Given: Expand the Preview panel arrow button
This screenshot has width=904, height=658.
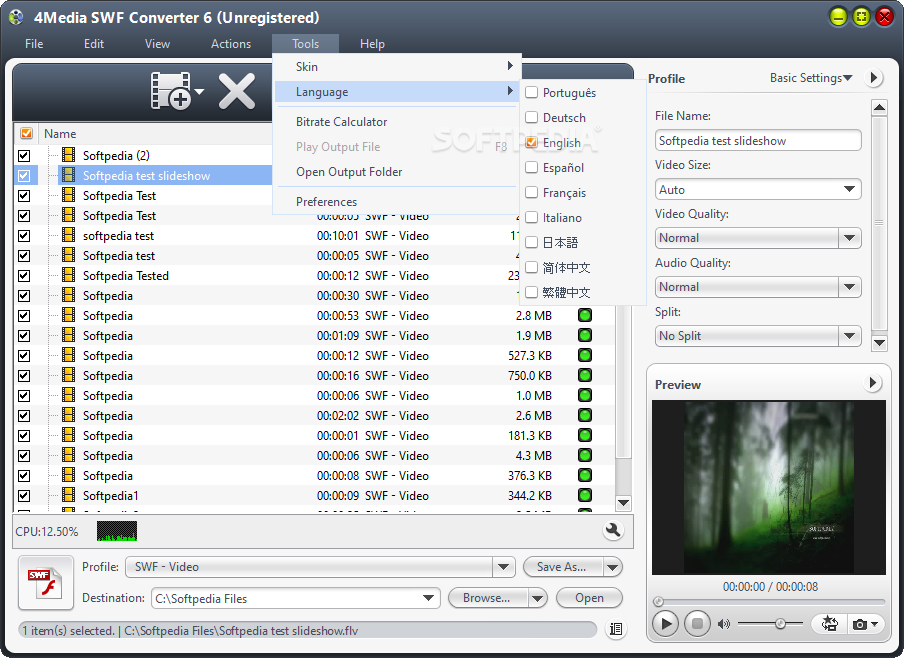Looking at the screenshot, I should click(x=873, y=382).
